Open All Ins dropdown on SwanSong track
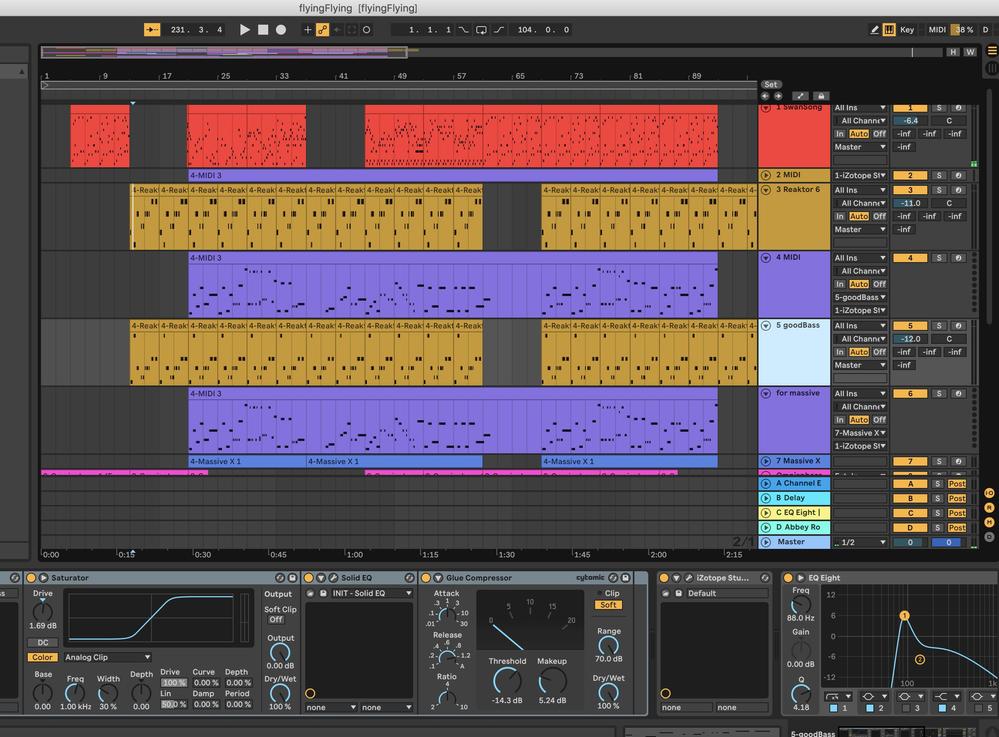The width and height of the screenshot is (999, 737). (860, 108)
